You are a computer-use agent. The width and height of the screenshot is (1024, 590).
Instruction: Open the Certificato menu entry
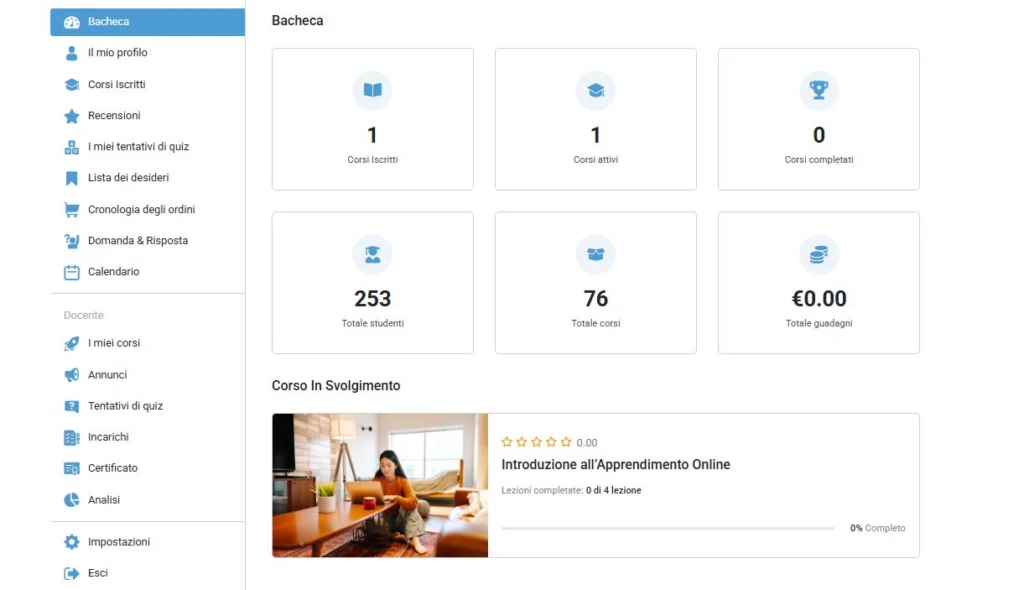[112, 468]
